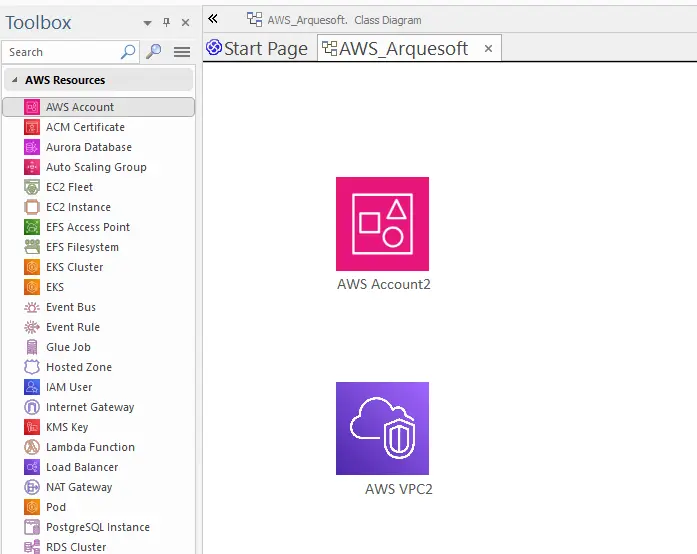This screenshot has width=697, height=554.
Task: Pick the PostgreSQL Instance icon
Action: tap(32, 527)
